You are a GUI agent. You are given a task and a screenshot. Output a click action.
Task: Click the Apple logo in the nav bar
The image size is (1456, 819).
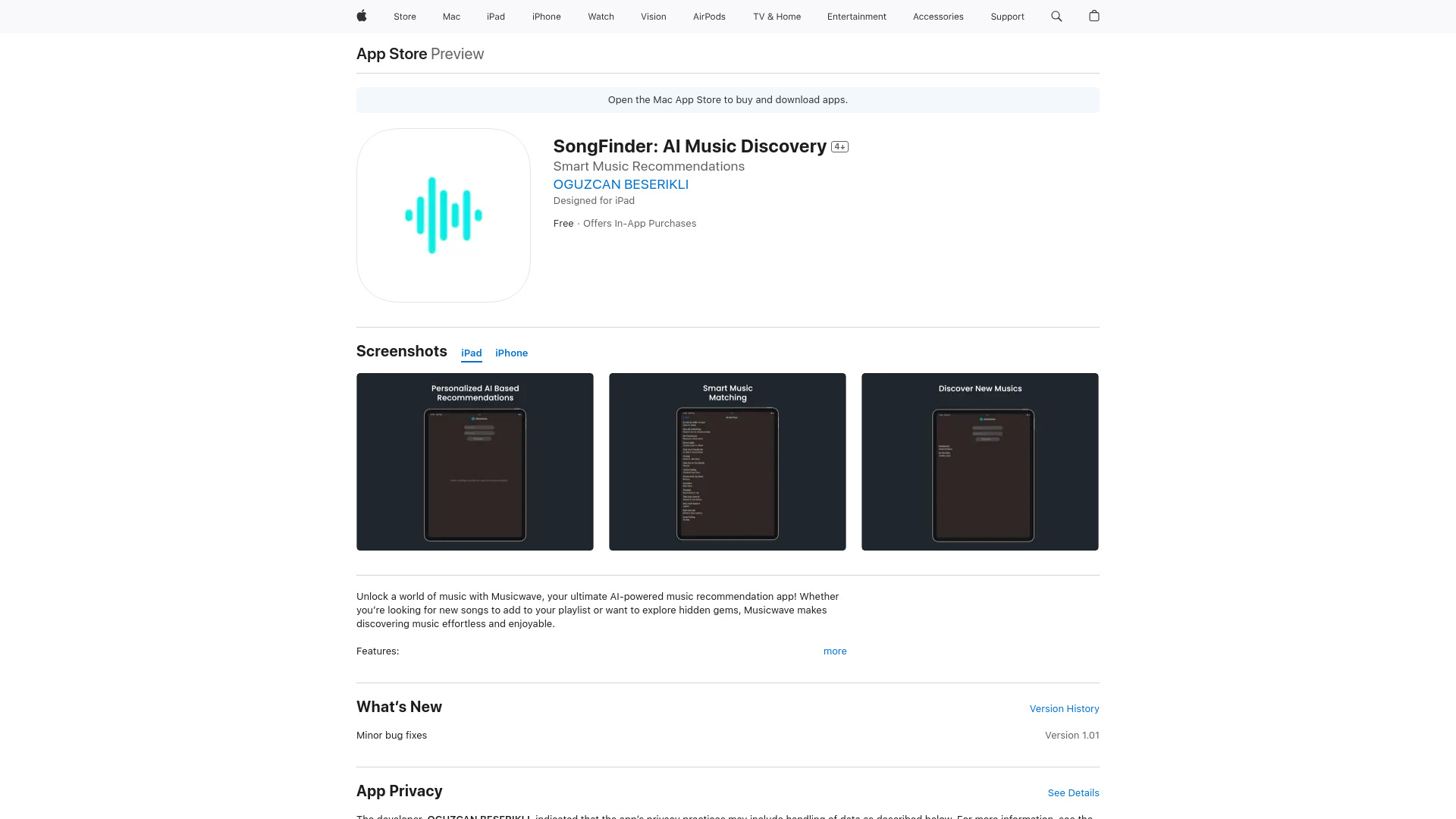click(x=362, y=16)
